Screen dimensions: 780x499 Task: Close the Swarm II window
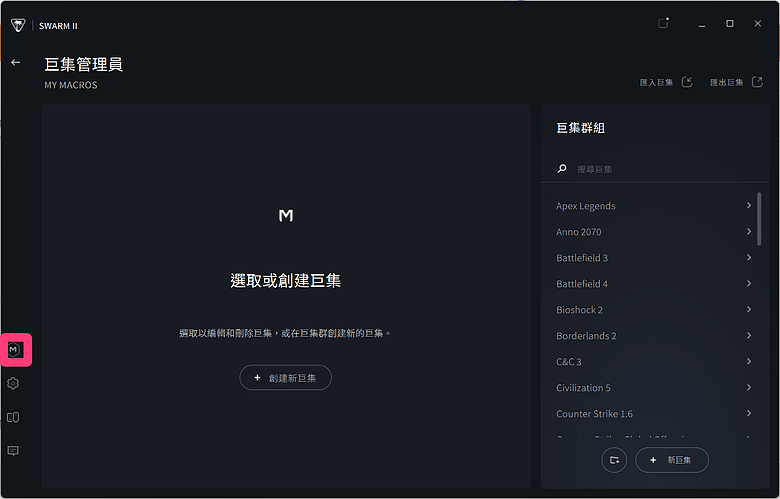pyautogui.click(x=758, y=24)
